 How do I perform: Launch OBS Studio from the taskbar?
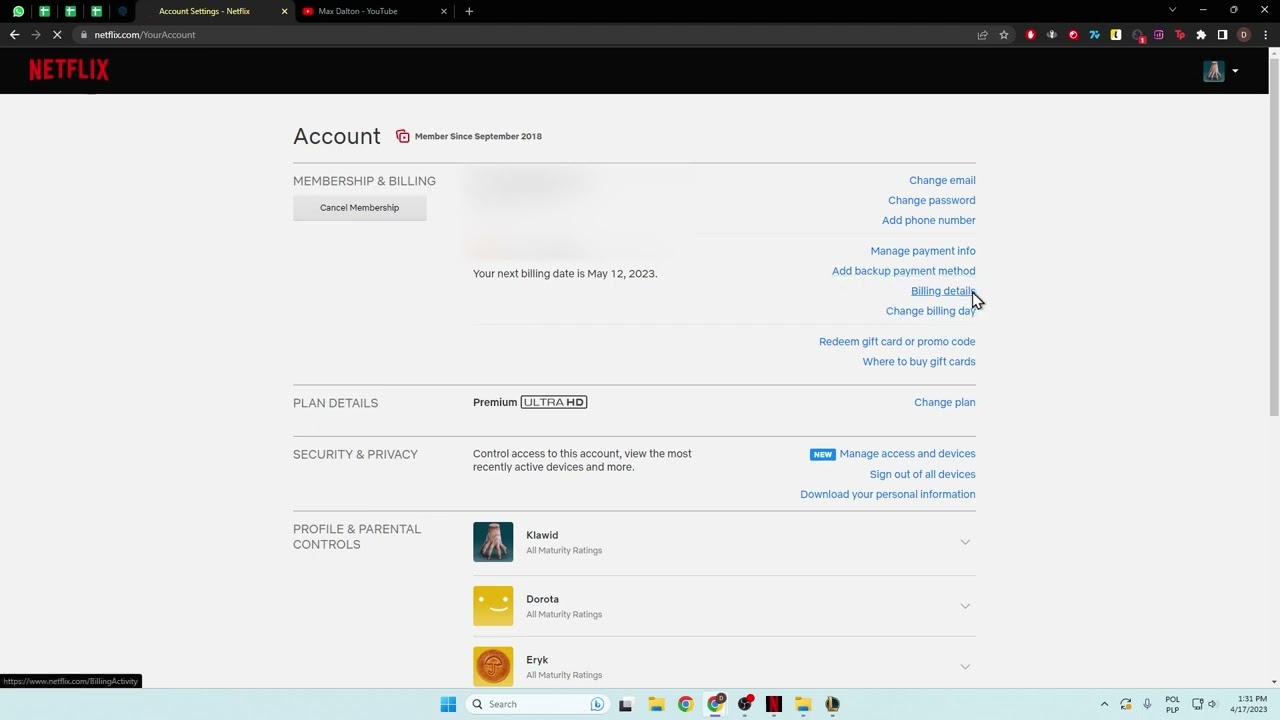click(x=745, y=704)
